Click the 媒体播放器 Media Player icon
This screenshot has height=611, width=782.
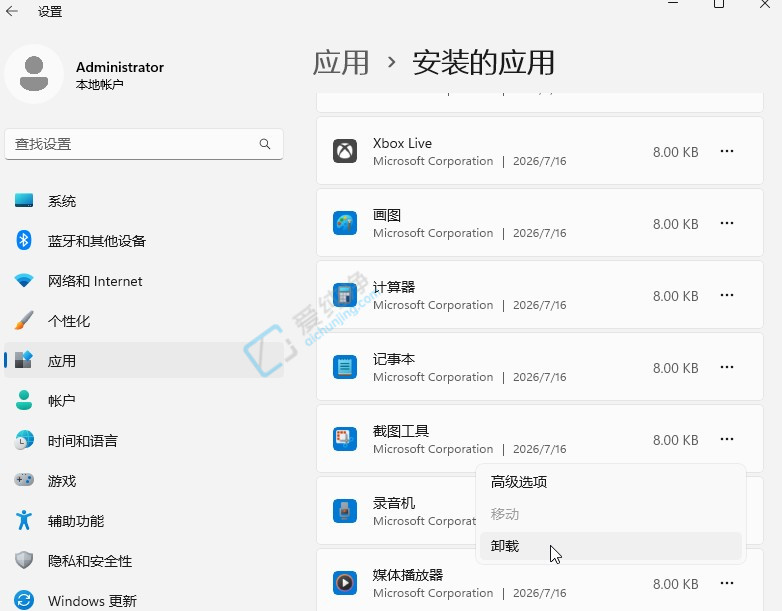[345, 583]
